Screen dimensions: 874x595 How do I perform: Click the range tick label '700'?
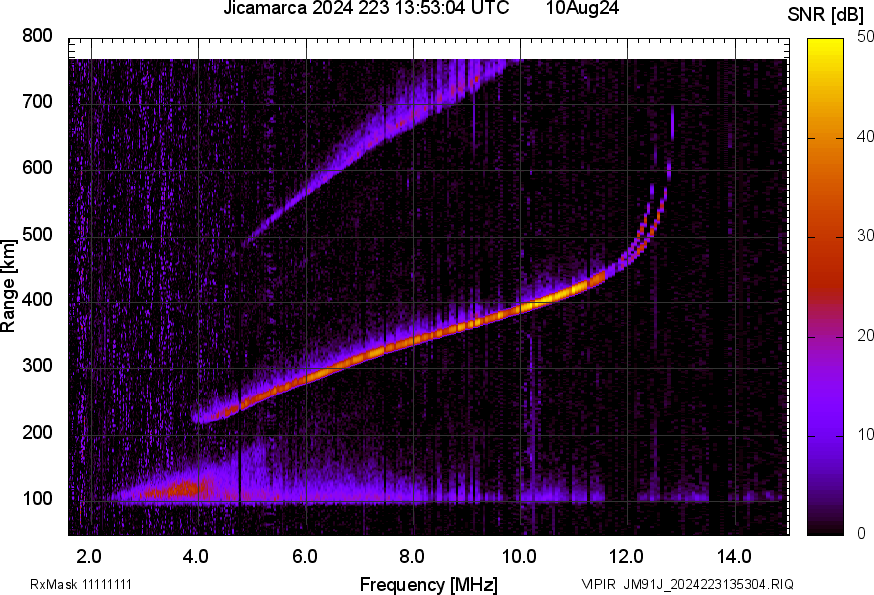(37, 101)
